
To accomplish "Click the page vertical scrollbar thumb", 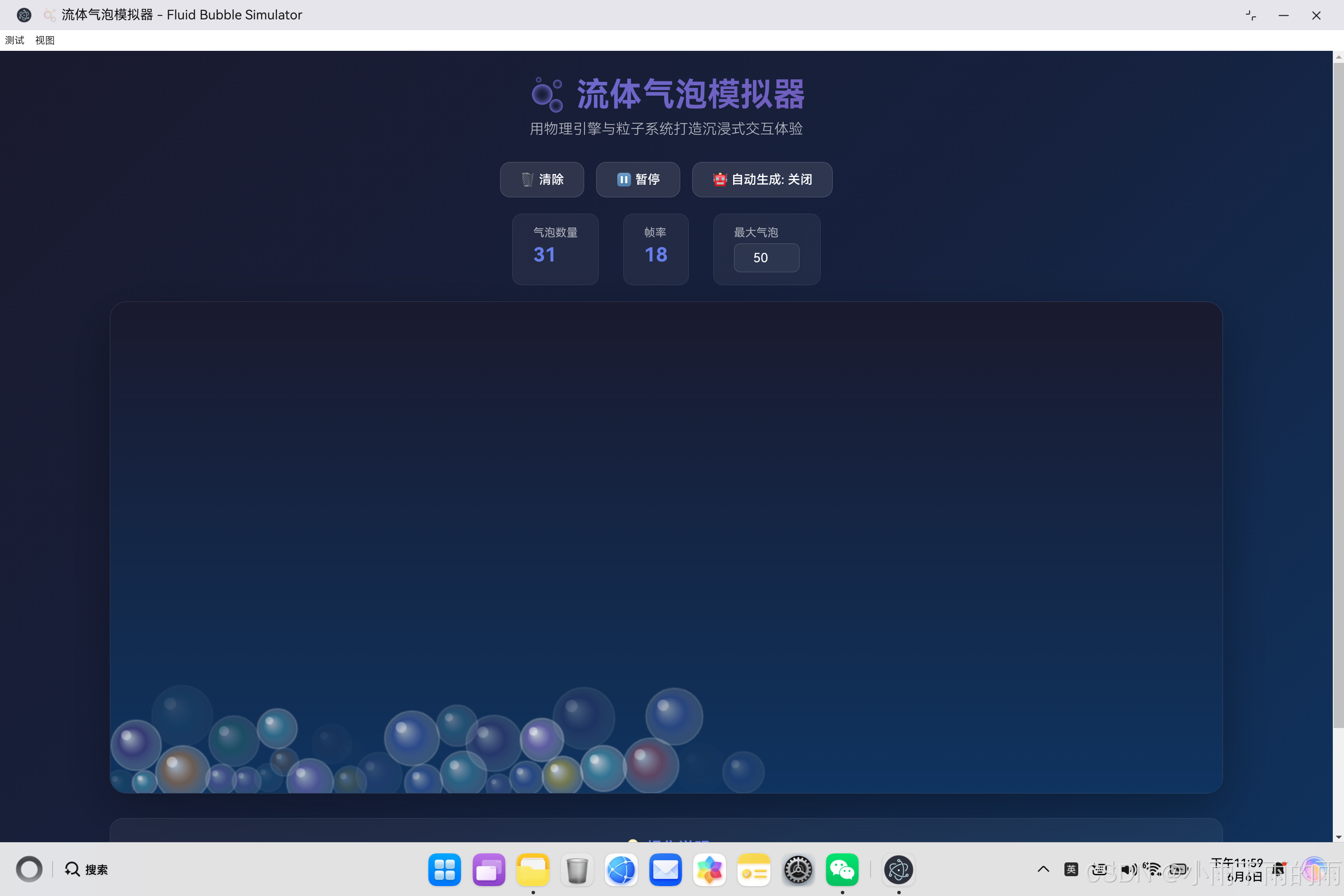I will coord(1338,394).
